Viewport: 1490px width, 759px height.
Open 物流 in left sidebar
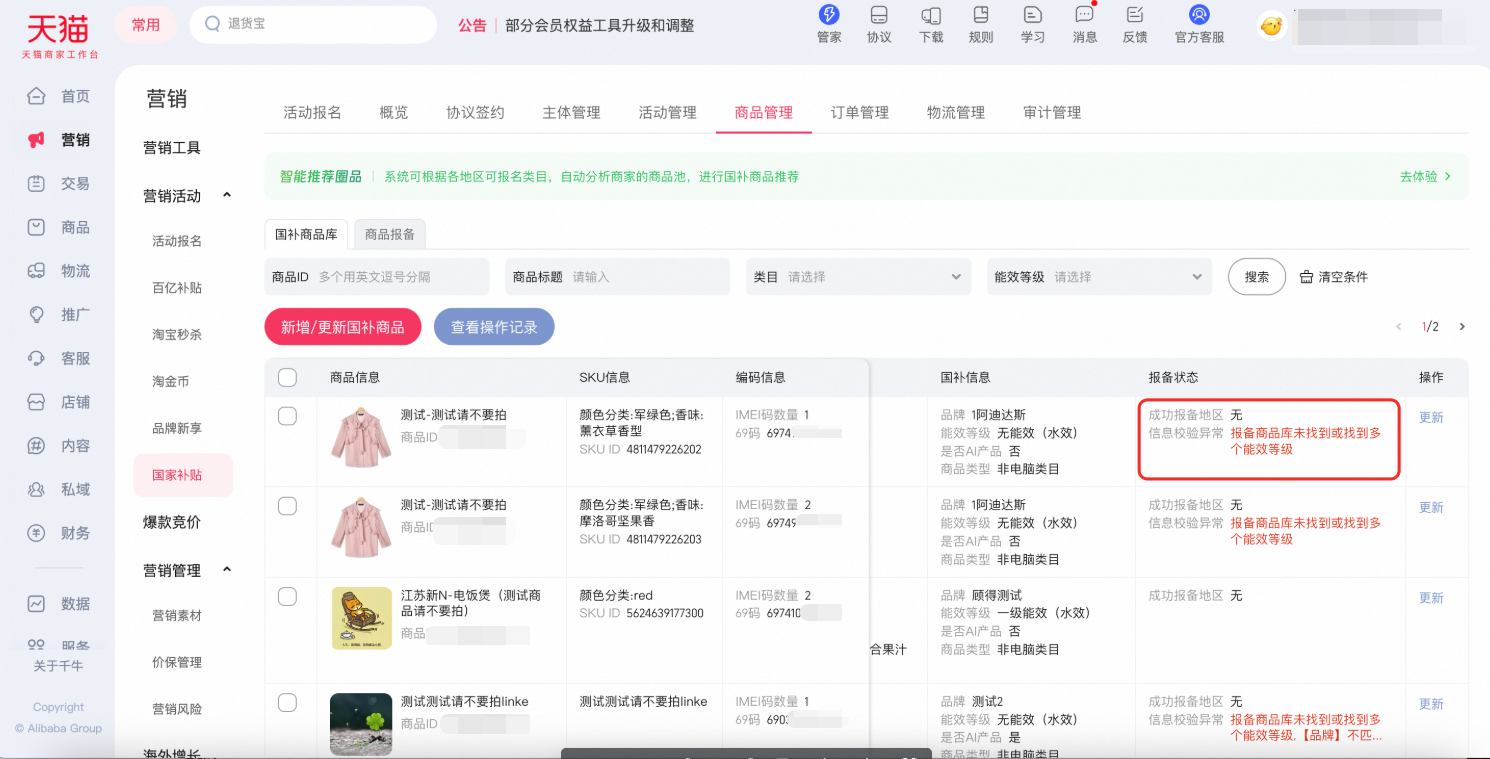pos(59,271)
